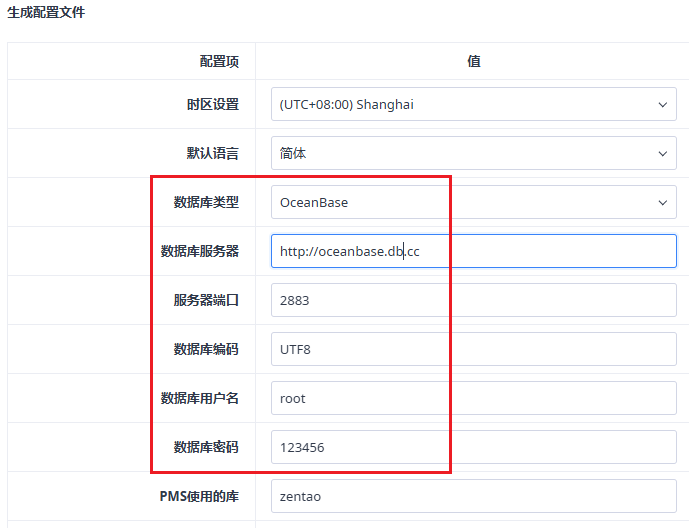The width and height of the screenshot is (689, 528).
Task: Click the 数据库编码 label
Action: 206,349
